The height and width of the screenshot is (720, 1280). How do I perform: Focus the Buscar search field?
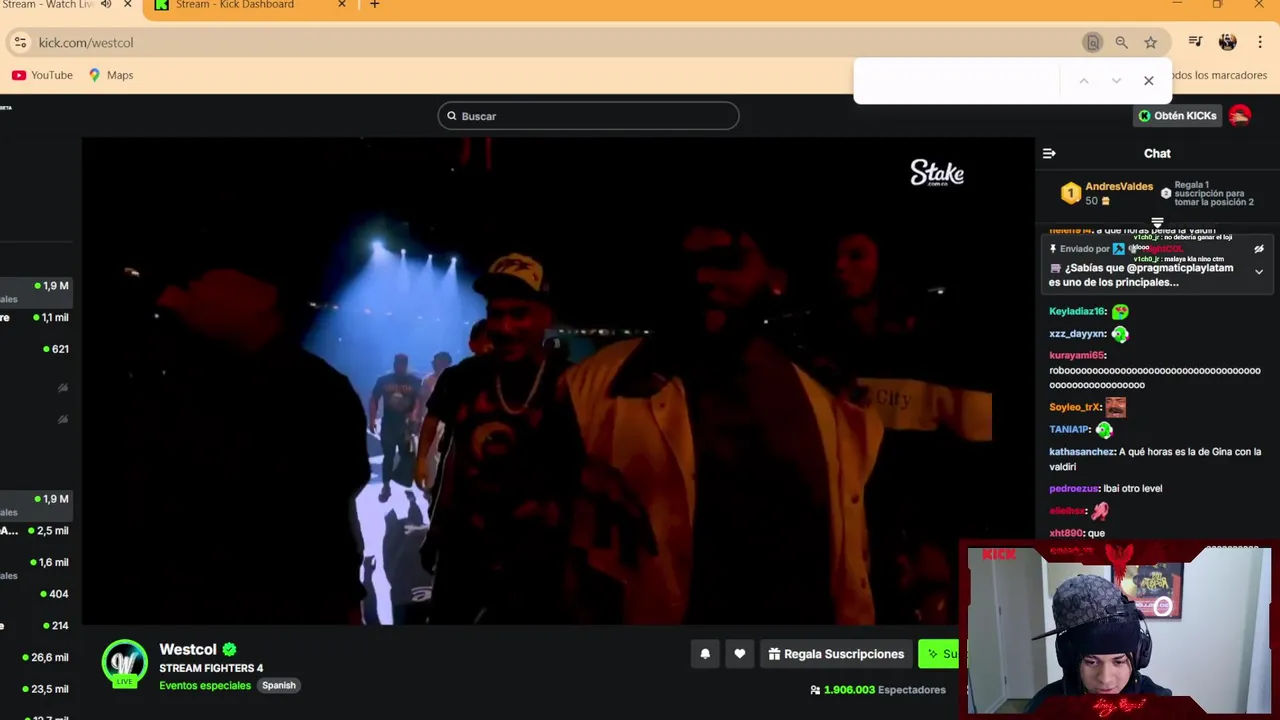588,116
